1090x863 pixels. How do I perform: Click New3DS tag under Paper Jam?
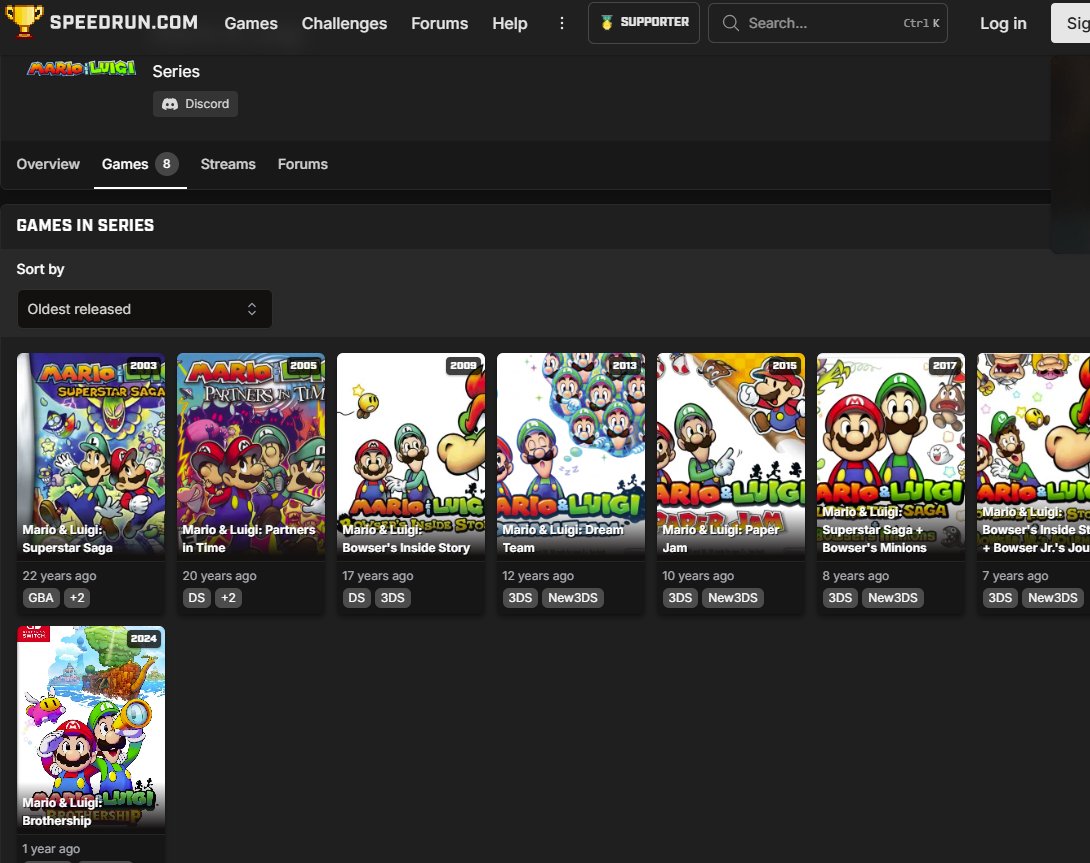tap(733, 597)
